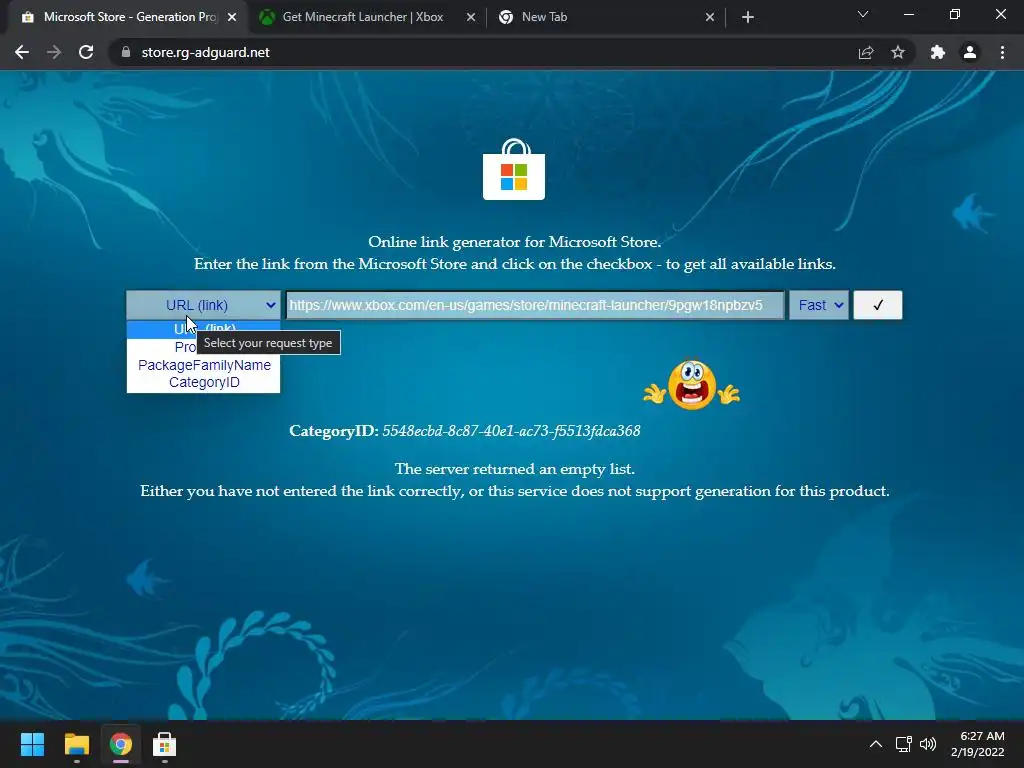Viewport: 1024px width, 768px height.
Task: Click the xbox.com URL input field
Action: click(x=535, y=305)
